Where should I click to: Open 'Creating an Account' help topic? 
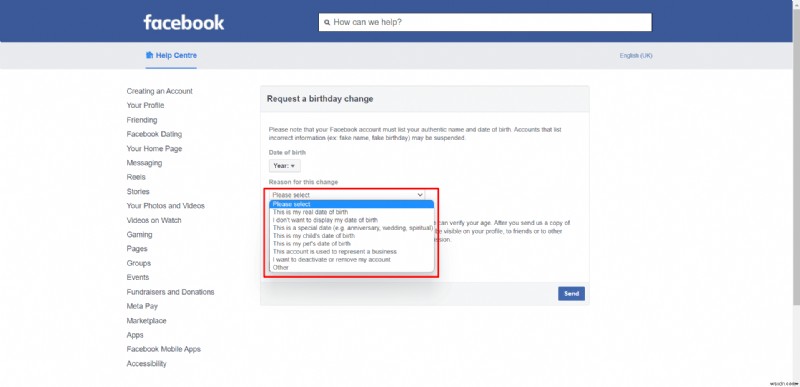point(160,91)
